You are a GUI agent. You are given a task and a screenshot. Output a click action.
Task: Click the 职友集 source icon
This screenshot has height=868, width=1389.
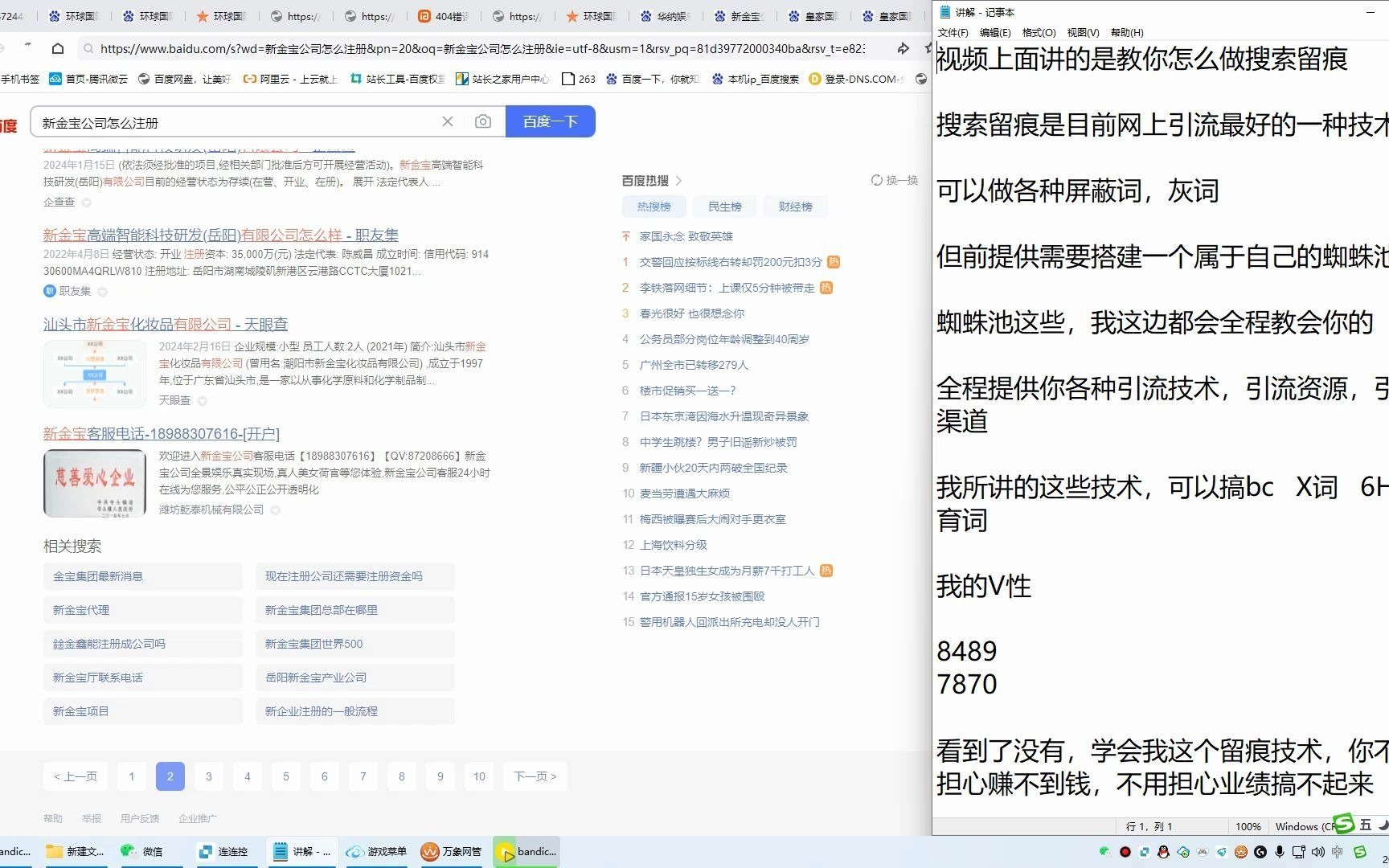point(49,291)
